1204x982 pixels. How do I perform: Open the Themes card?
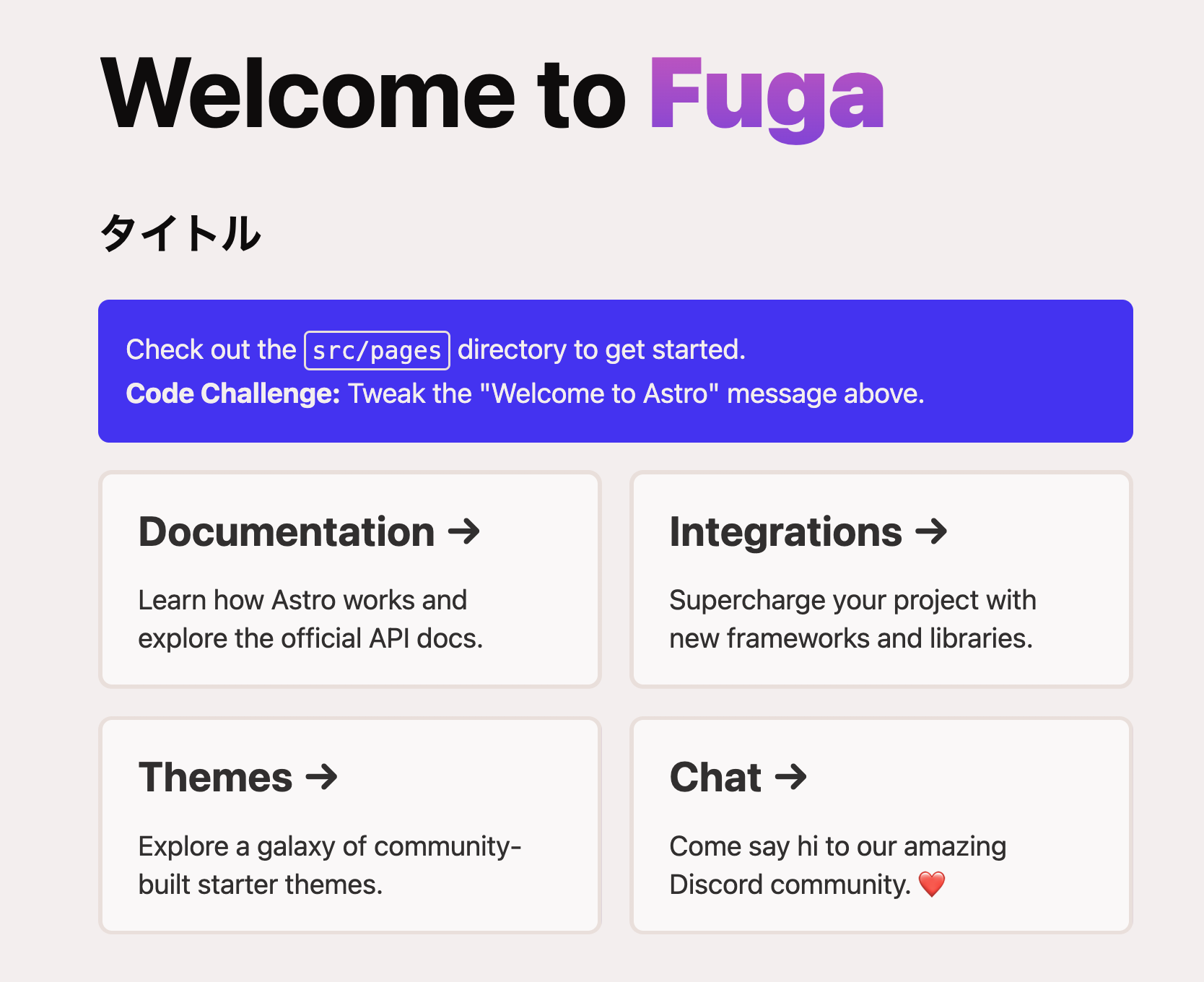coord(349,824)
